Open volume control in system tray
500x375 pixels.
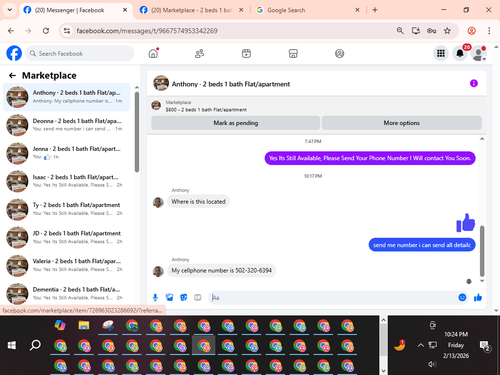(432, 364)
